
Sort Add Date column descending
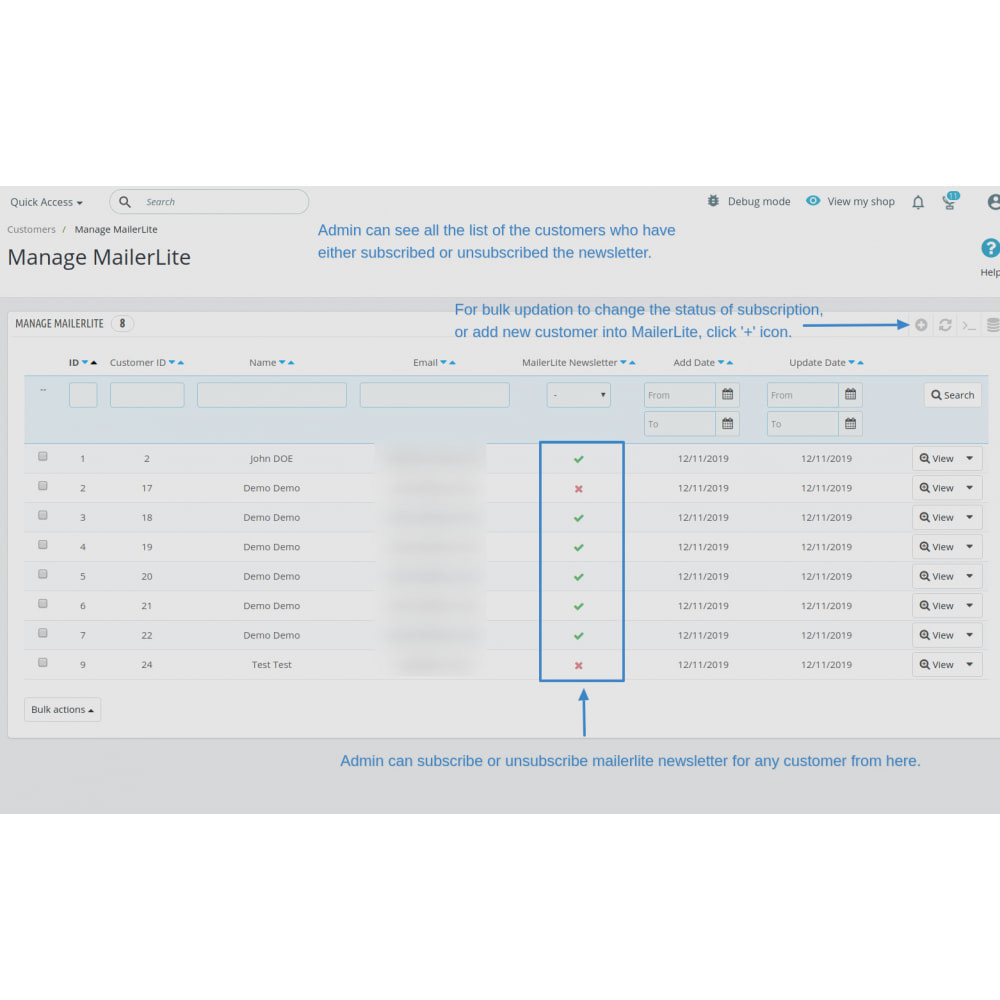tap(721, 363)
